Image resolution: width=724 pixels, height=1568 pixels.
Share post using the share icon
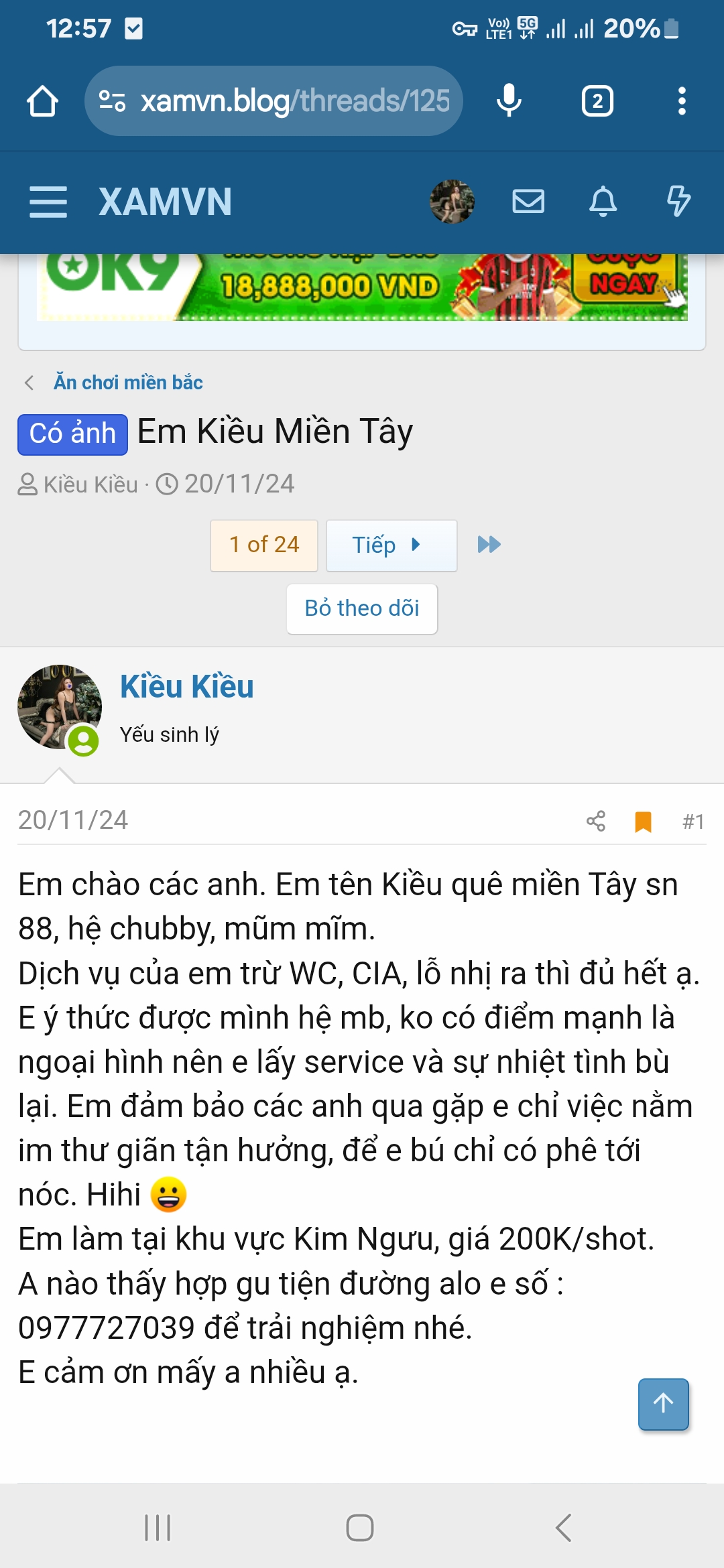(x=596, y=821)
